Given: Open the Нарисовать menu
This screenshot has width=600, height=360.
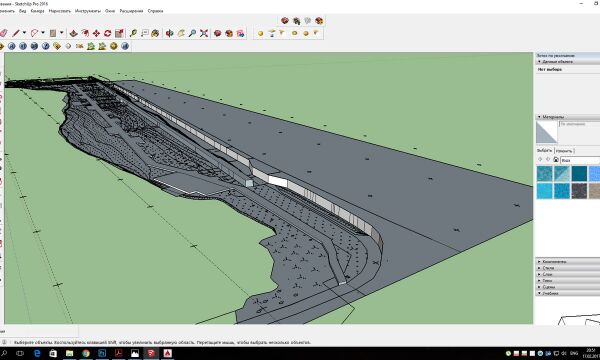Looking at the screenshot, I should tap(60, 11).
